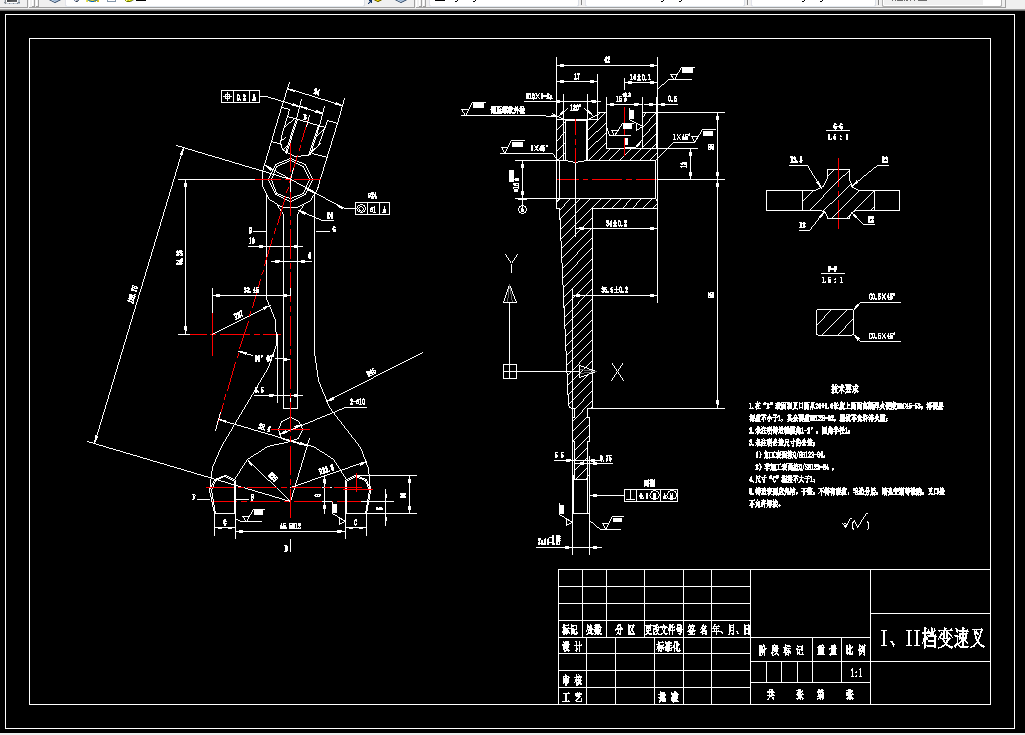Select the 工艺 row label
The image size is (1025, 735).
coord(572,697)
